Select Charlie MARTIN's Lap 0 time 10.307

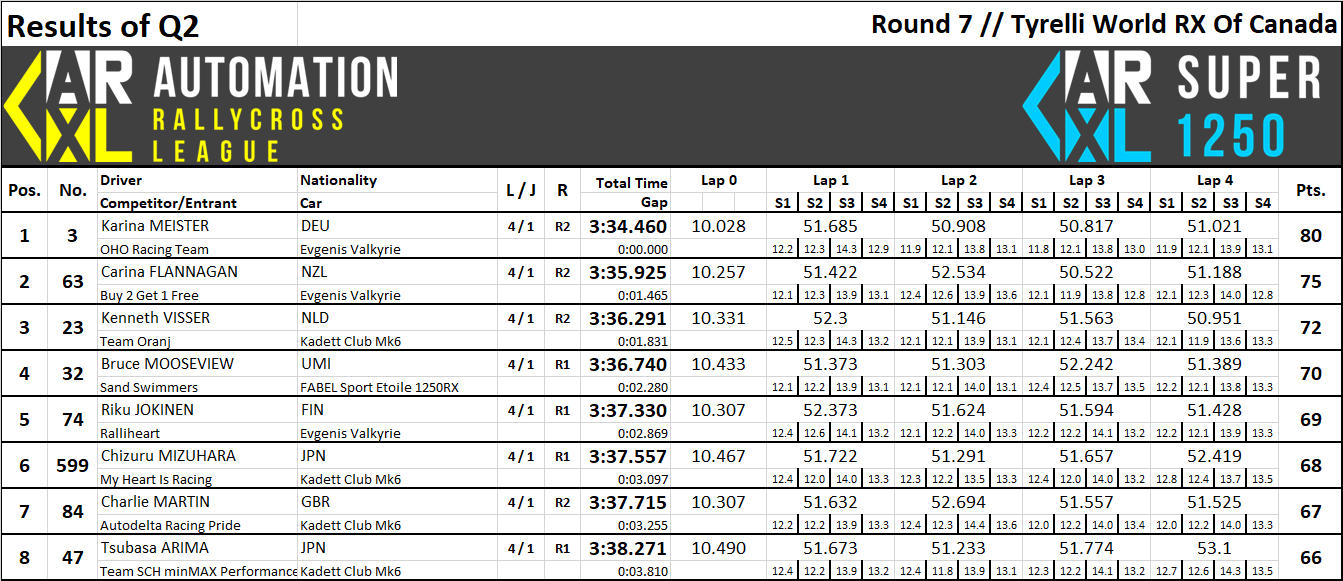click(x=718, y=502)
